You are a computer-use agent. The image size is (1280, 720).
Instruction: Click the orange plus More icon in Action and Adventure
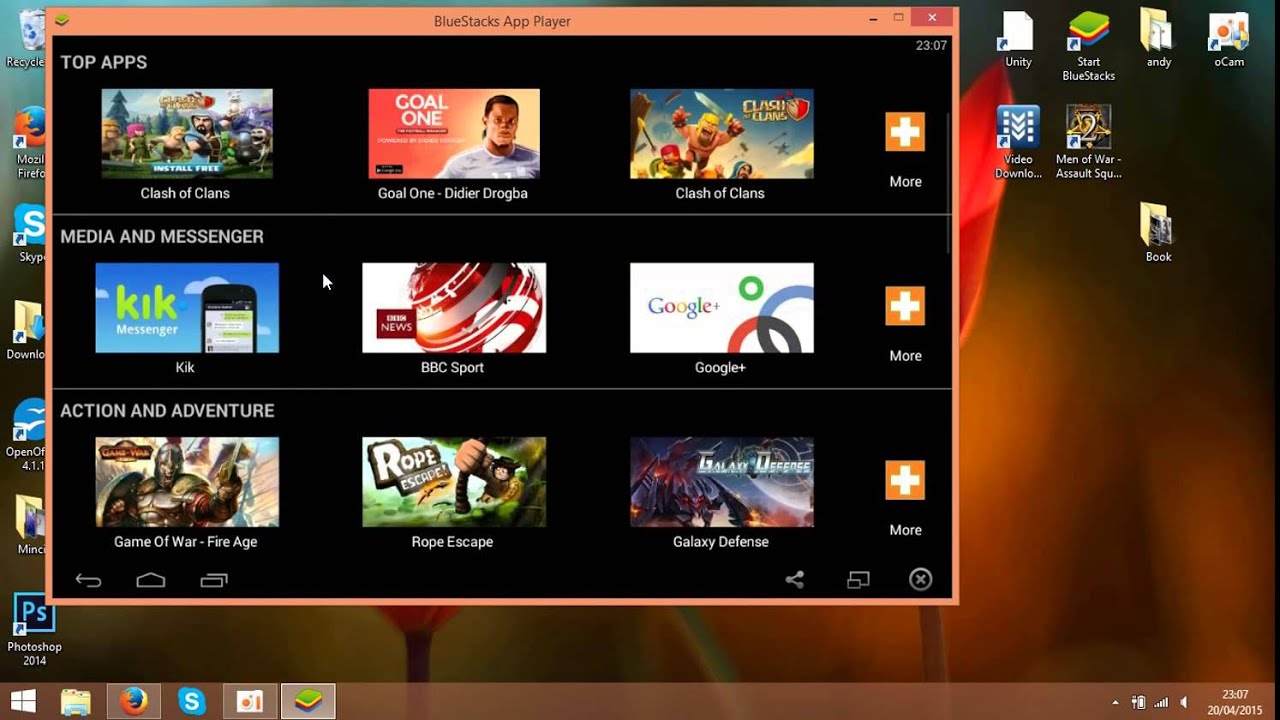pos(905,480)
